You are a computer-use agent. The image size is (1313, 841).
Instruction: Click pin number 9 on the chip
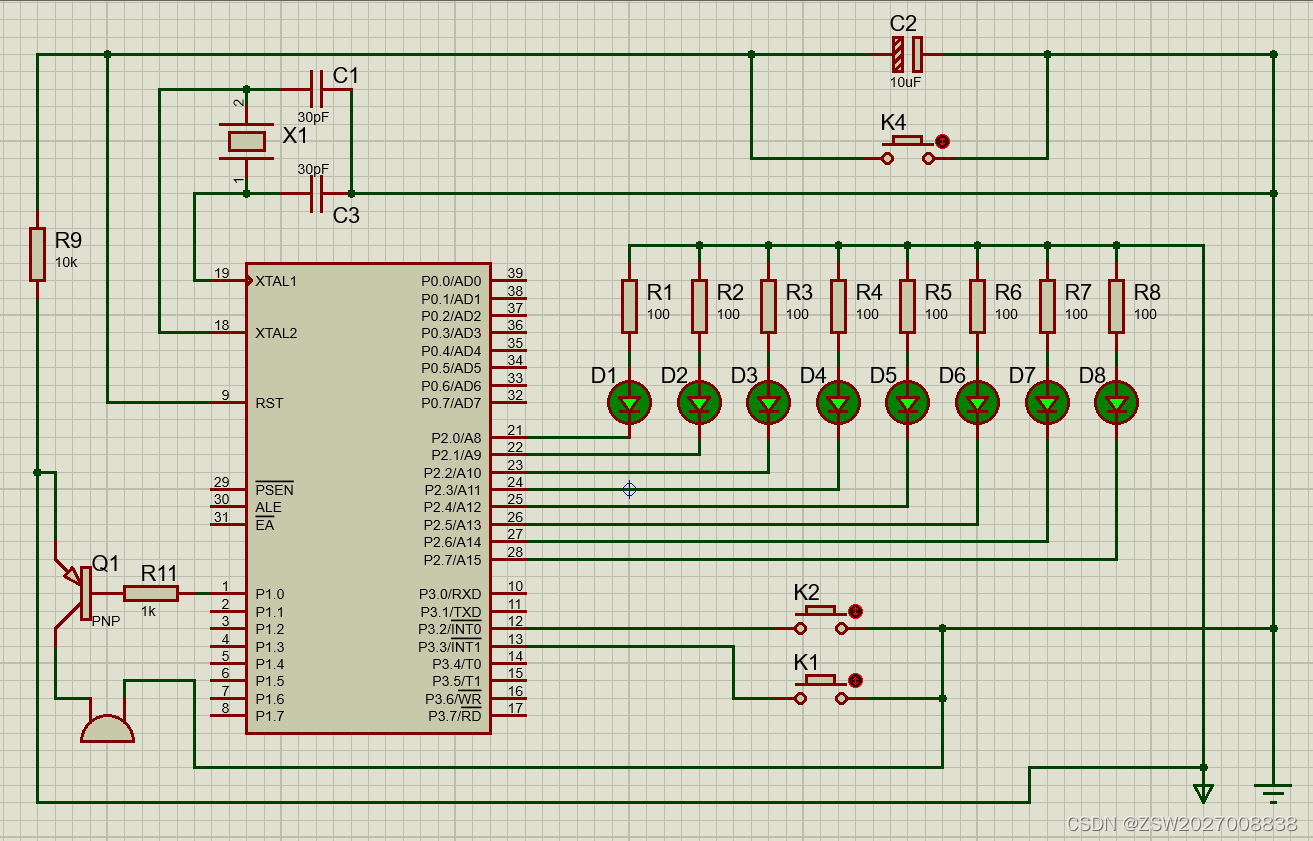[226, 396]
